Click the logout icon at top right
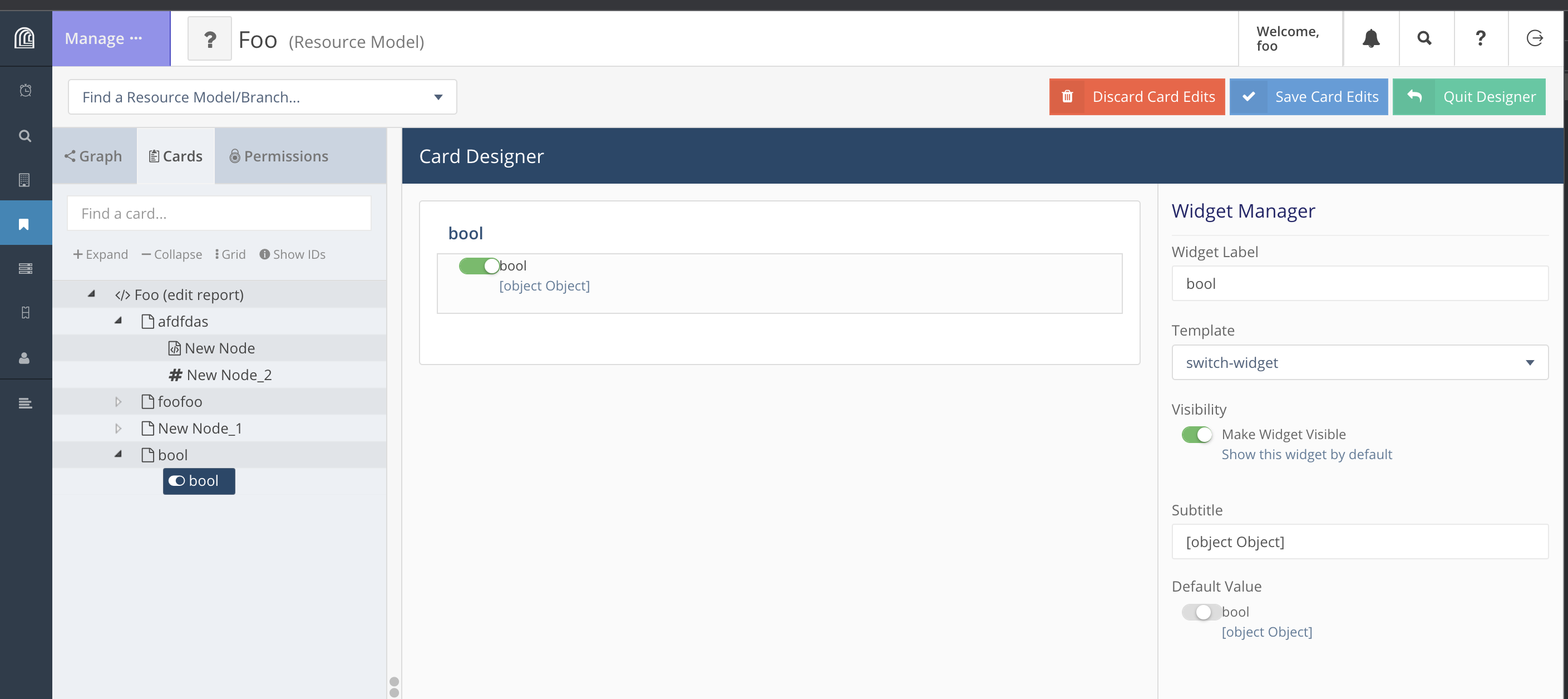 click(1535, 38)
